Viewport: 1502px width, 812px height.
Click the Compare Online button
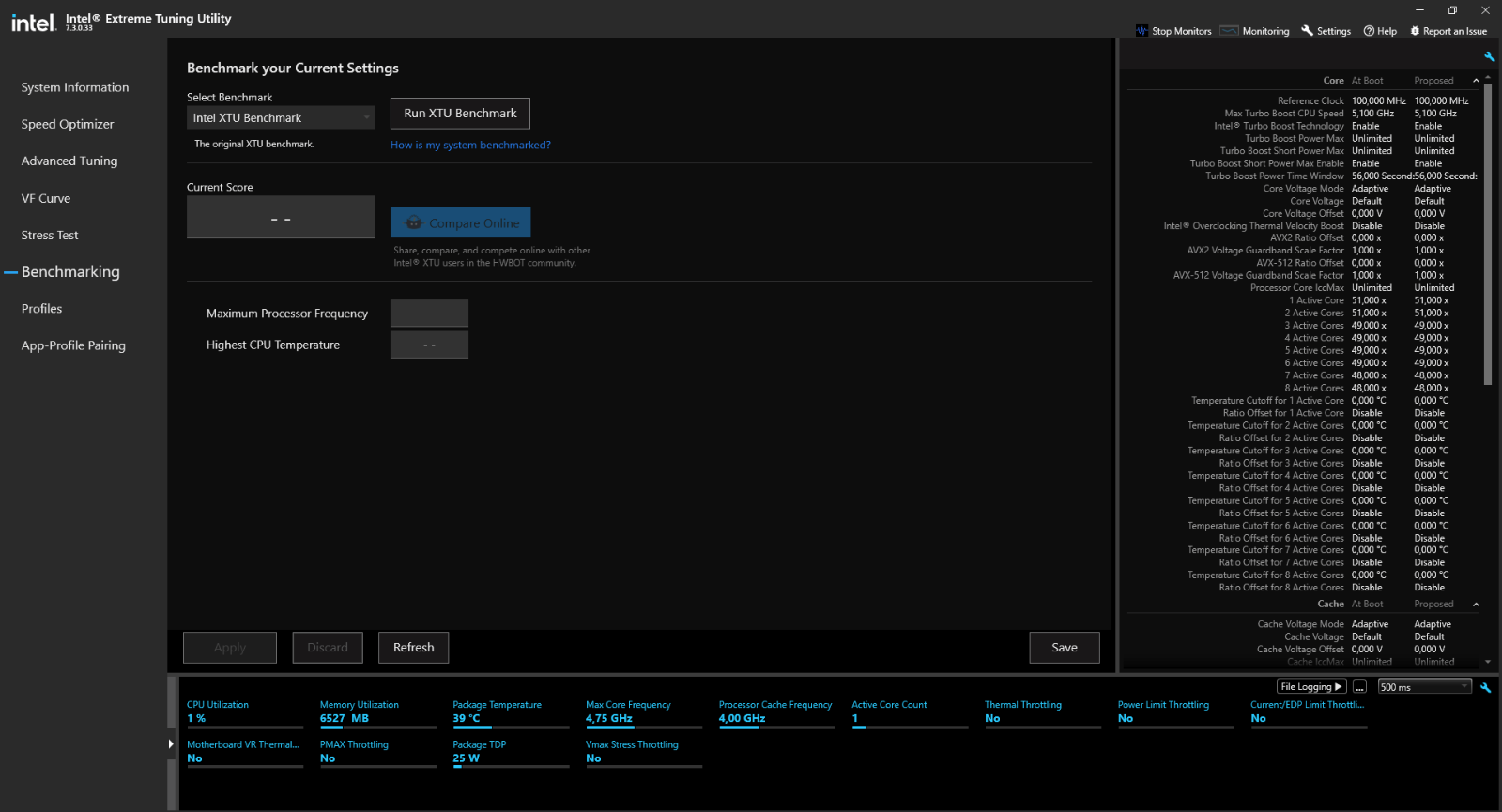(x=461, y=222)
